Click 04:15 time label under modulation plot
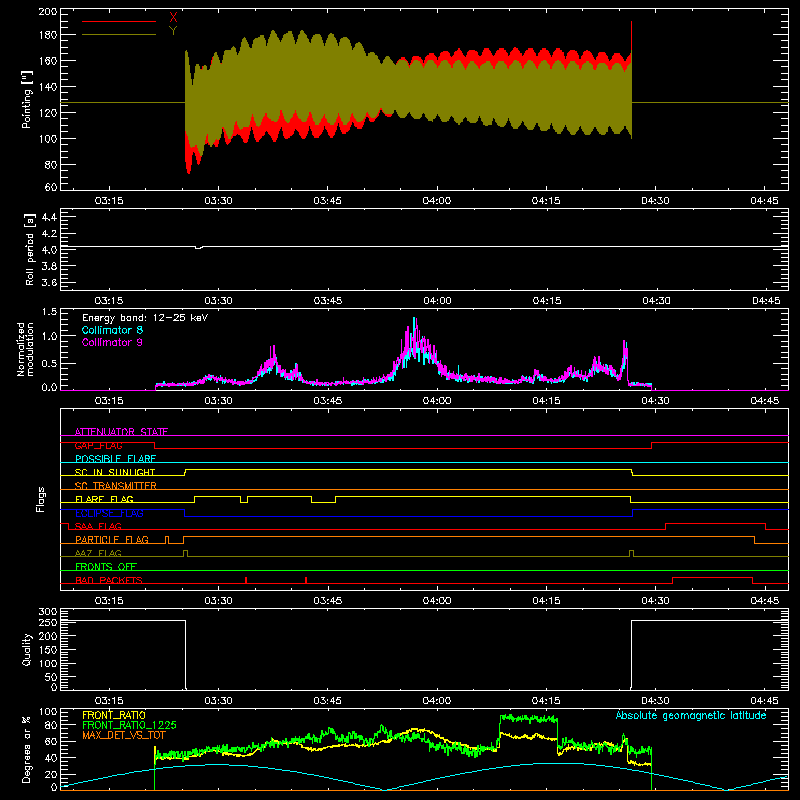 pos(546,401)
